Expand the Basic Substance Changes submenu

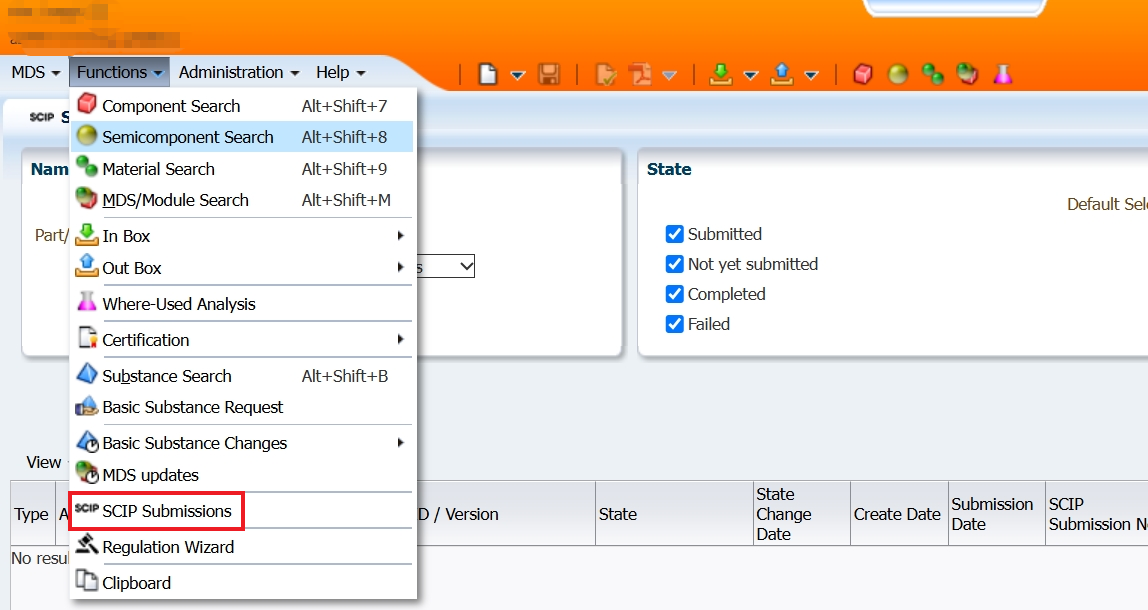[x=242, y=443]
